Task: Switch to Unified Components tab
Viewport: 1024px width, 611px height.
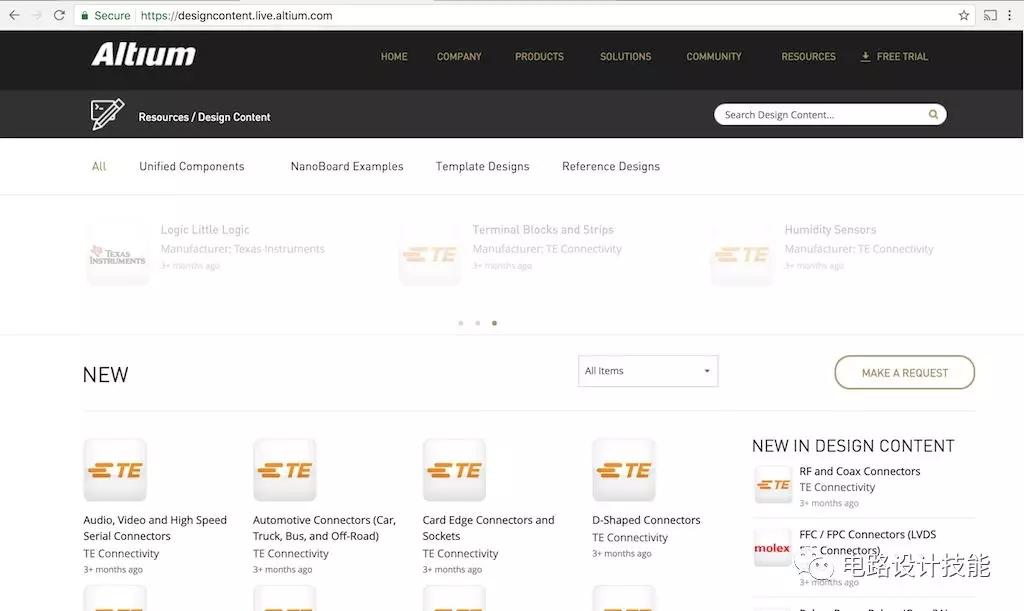Action: 191,166
